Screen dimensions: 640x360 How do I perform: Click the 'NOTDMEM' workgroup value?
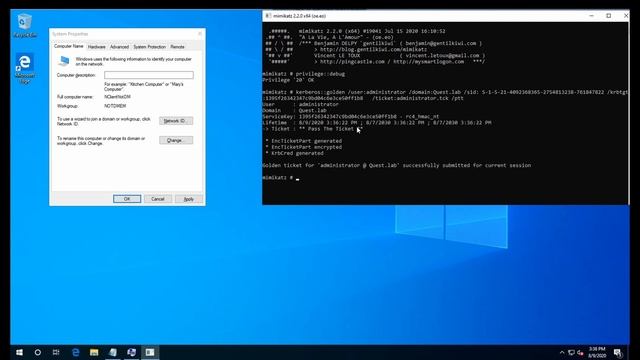(x=115, y=106)
